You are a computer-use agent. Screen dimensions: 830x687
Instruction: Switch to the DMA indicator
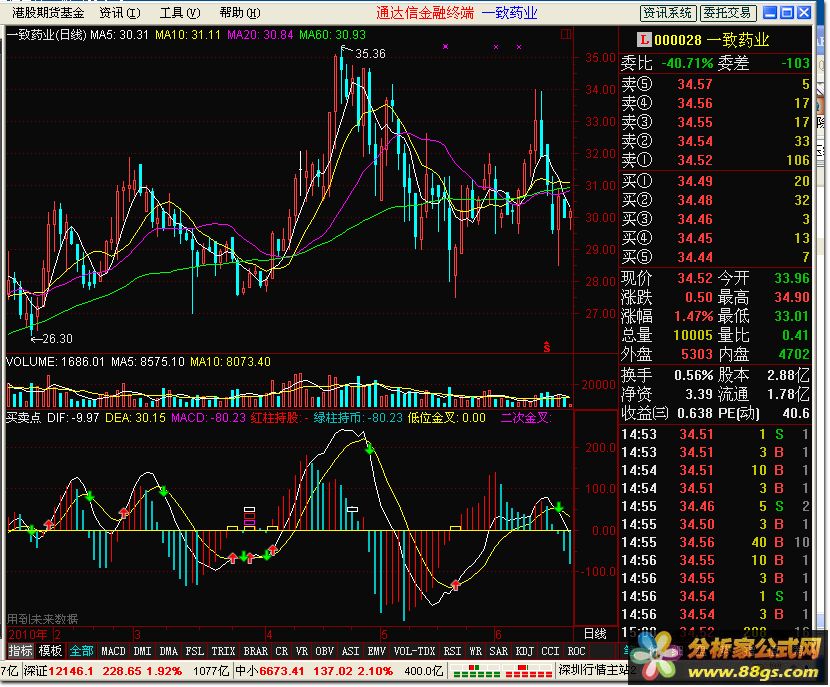169,651
